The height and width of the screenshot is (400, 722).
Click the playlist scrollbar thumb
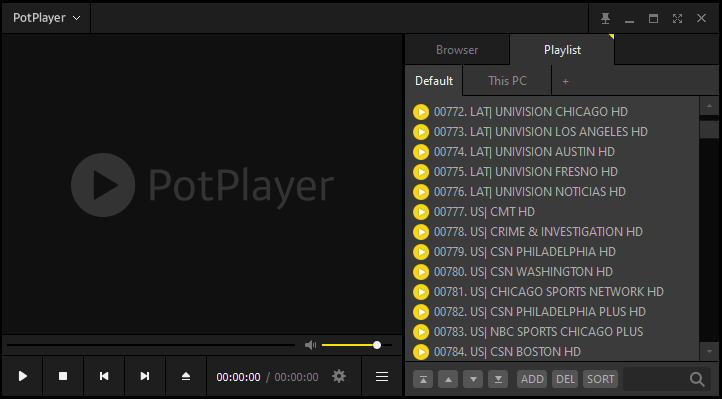click(709, 129)
